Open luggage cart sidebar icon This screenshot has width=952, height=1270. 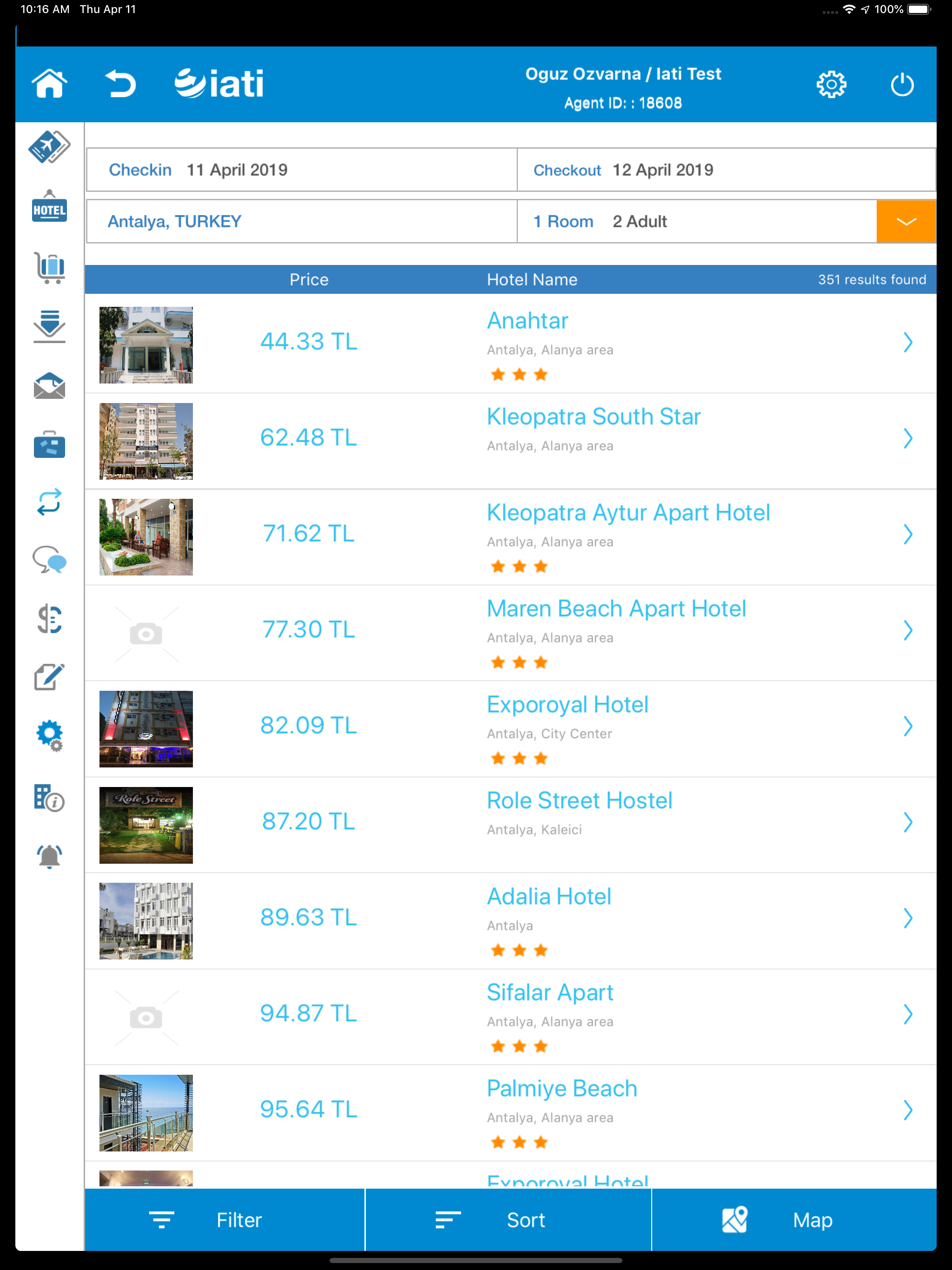coord(49,268)
